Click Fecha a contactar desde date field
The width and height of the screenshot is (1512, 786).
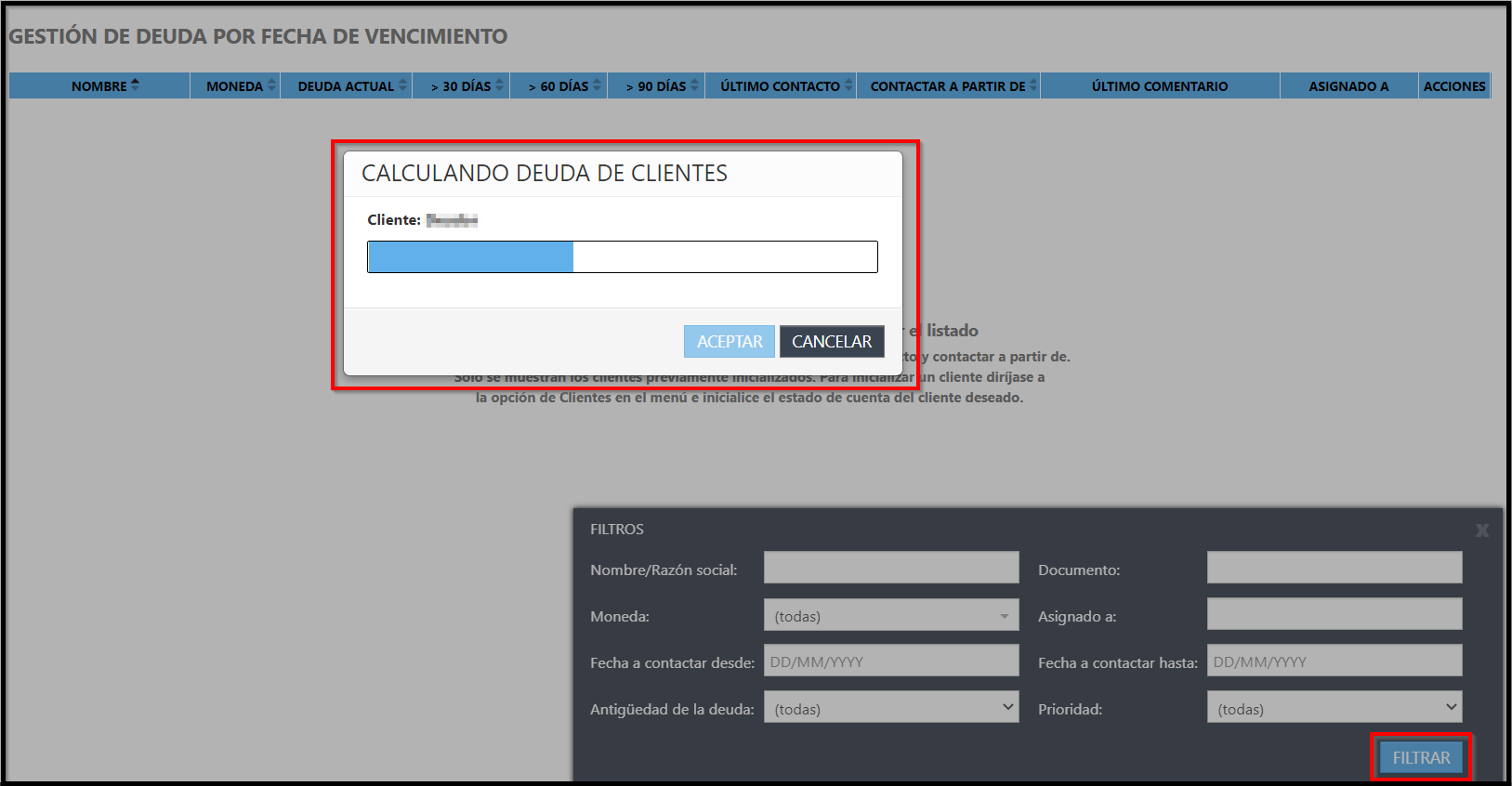pyautogui.click(x=891, y=661)
